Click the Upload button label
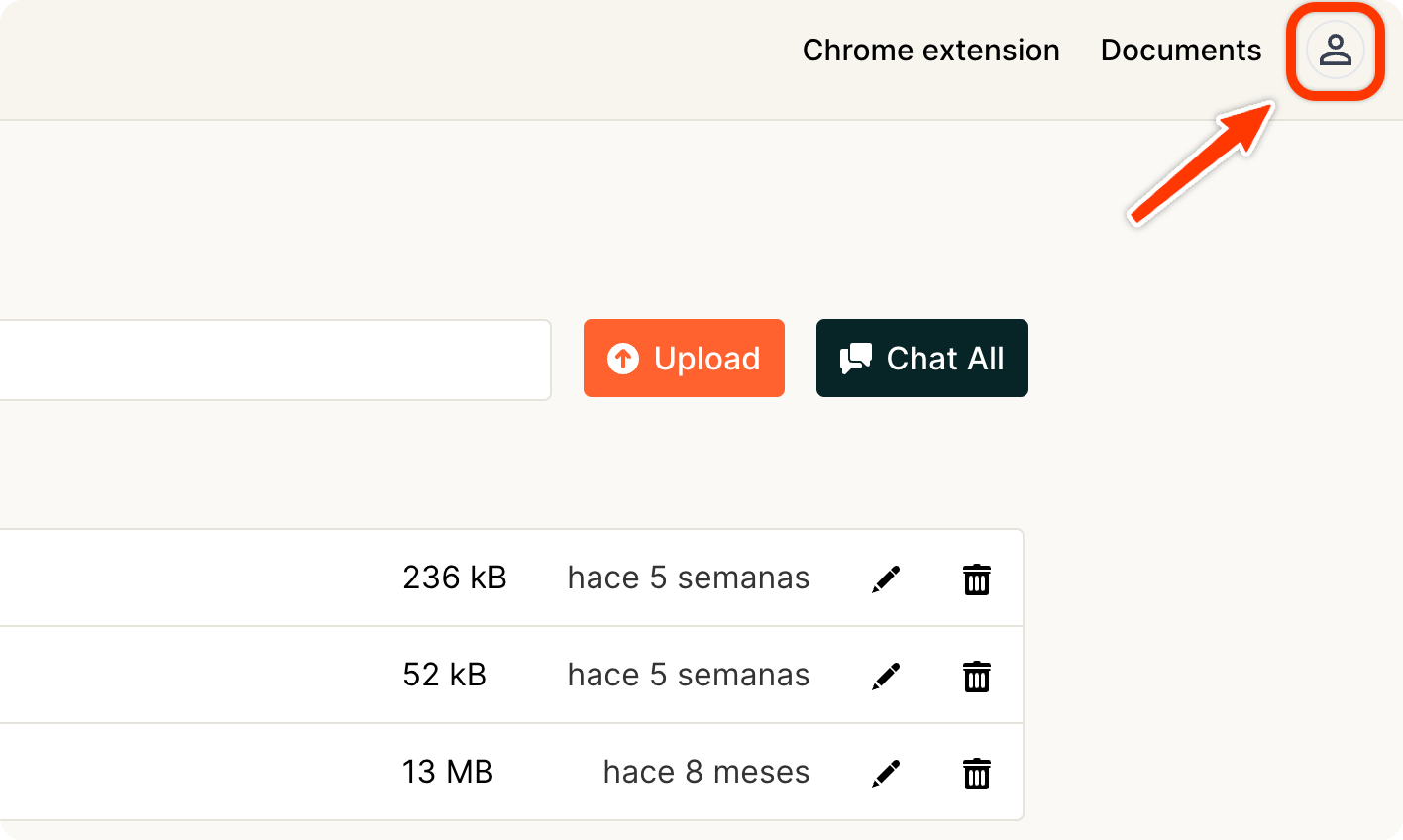Viewport: 1403px width, 840px height. click(706, 359)
